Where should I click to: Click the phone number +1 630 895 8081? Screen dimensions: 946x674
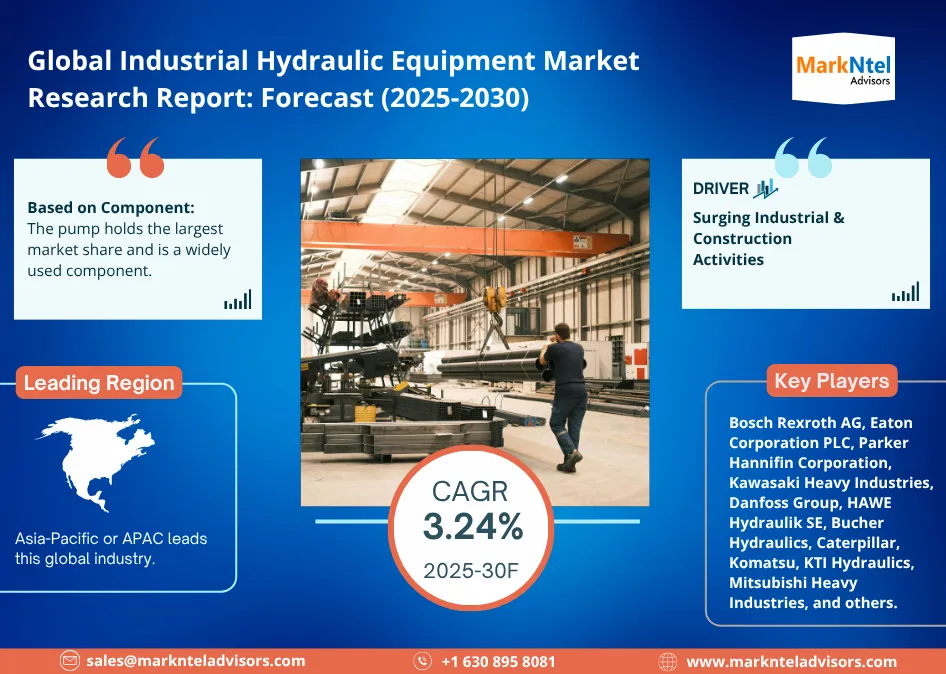[x=498, y=661]
